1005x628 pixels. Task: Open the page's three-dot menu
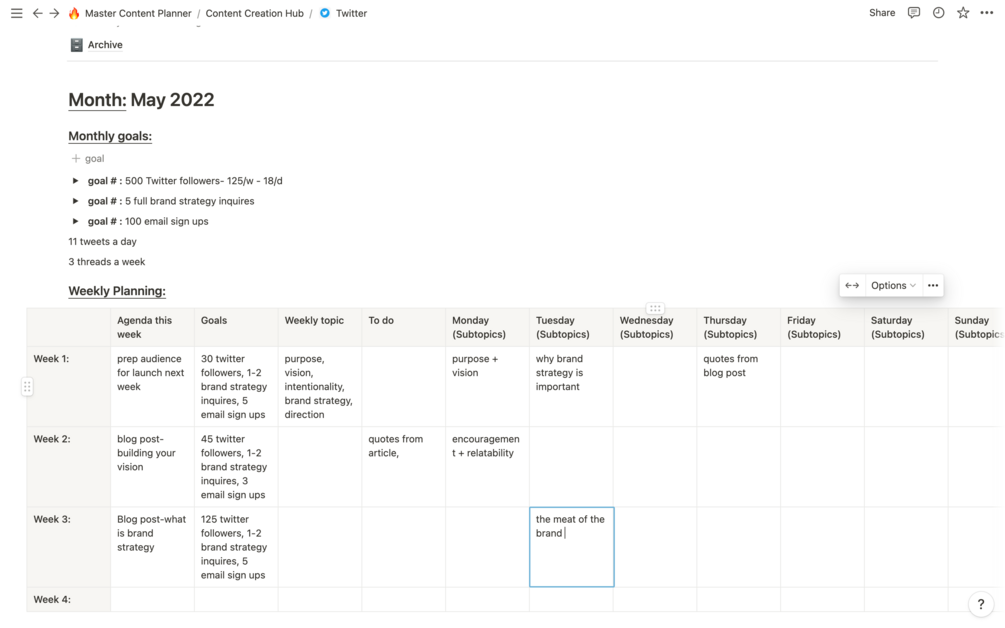[x=987, y=13]
